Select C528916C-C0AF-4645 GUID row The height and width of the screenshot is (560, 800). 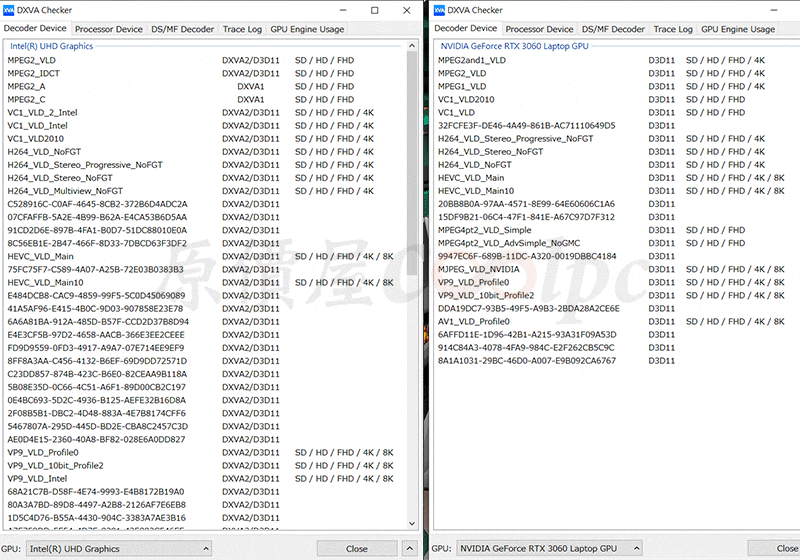pyautogui.click(x=205, y=204)
